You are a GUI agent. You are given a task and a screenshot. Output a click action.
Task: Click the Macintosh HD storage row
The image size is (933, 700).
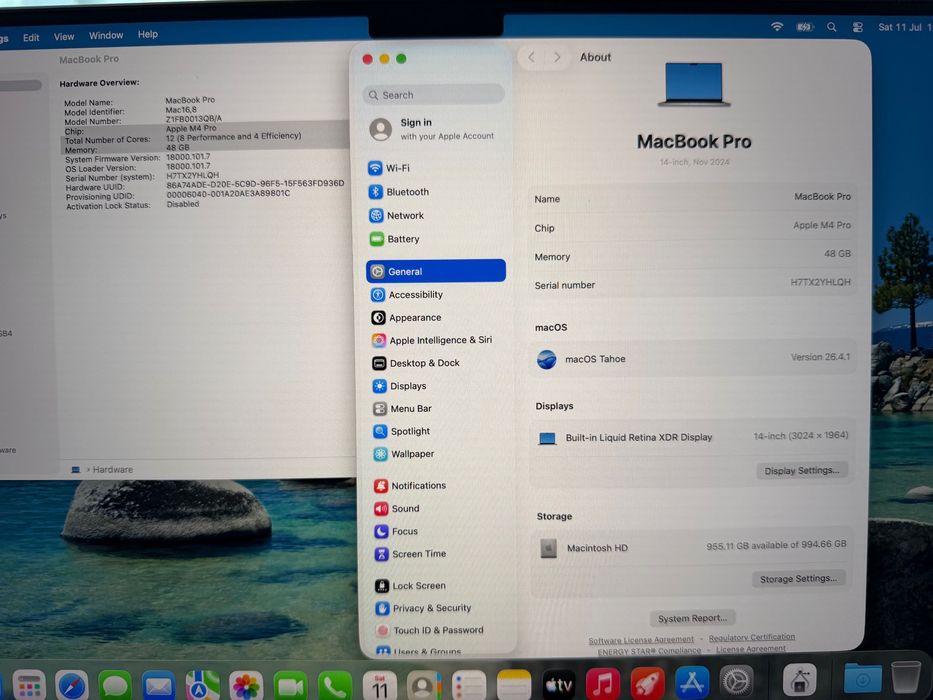tap(692, 546)
